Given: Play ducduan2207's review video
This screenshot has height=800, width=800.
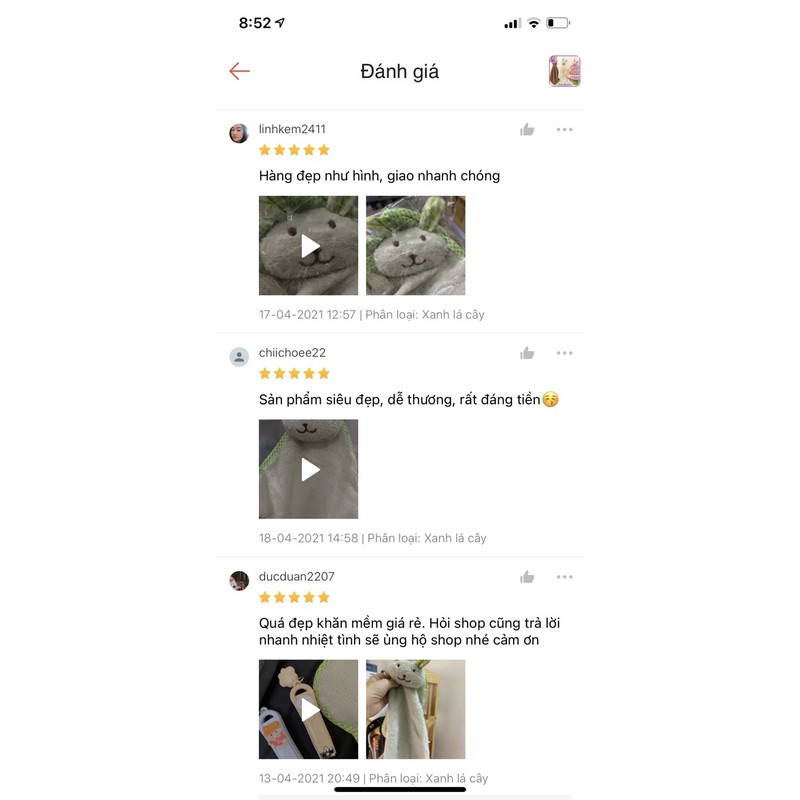Looking at the screenshot, I should coord(308,709).
